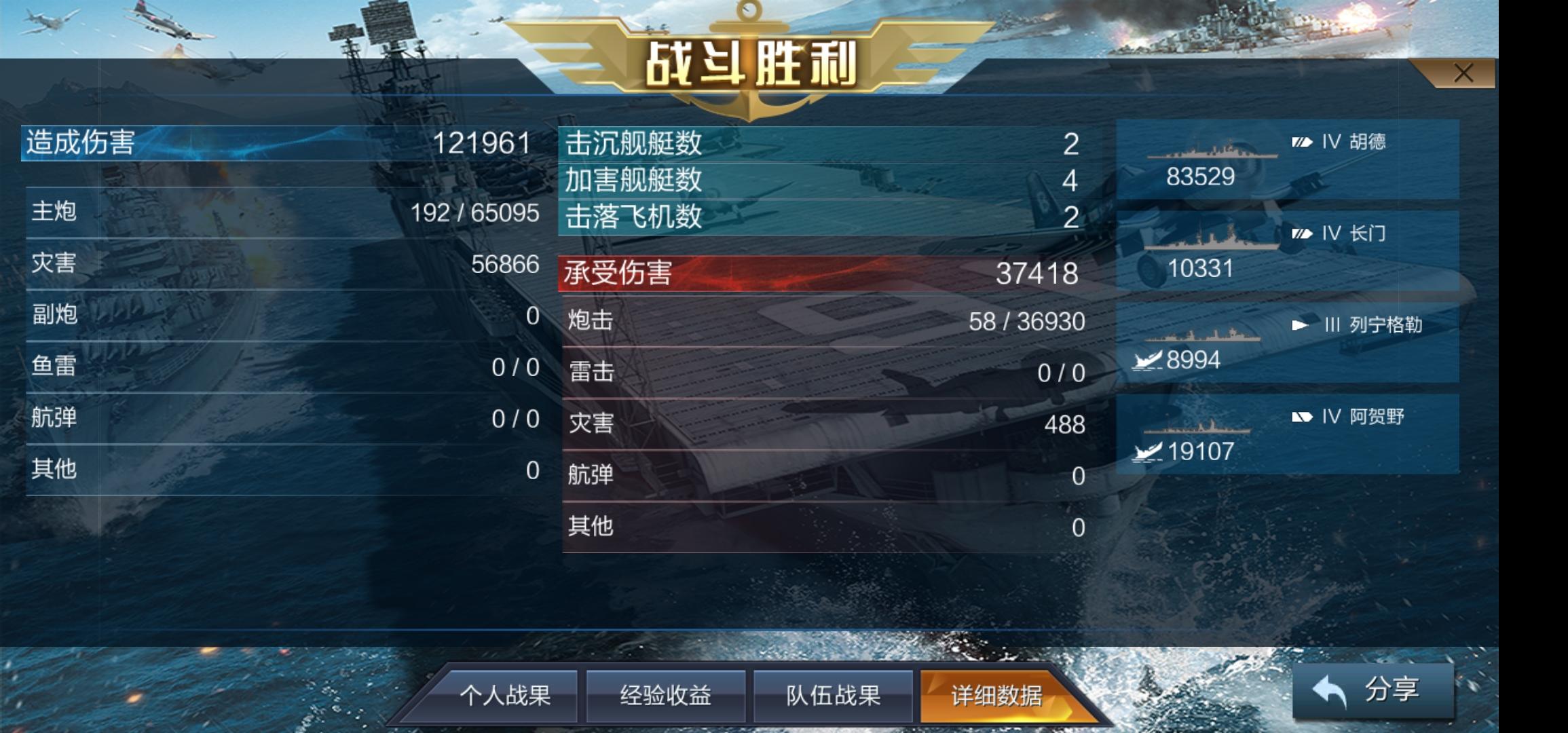The width and height of the screenshot is (1568, 733).
Task: Close the battle victory results panel
Action: click(1462, 73)
